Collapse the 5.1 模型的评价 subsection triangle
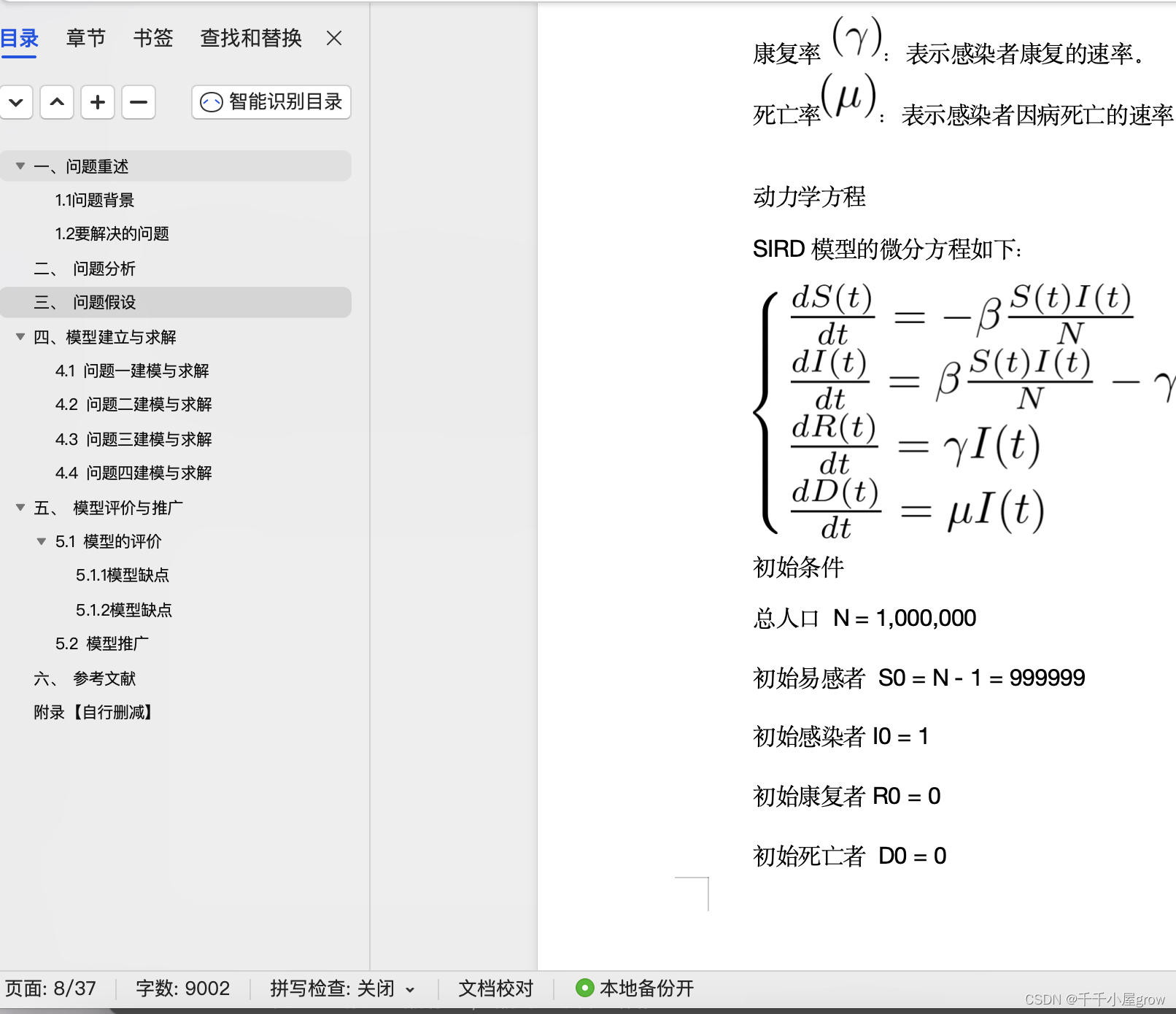1176x1014 pixels. point(42,541)
